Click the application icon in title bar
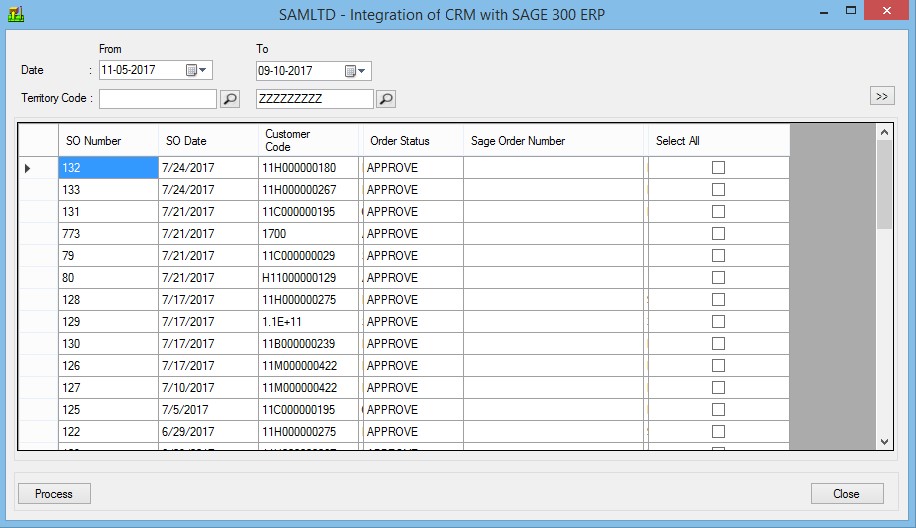916x528 pixels. point(16,13)
